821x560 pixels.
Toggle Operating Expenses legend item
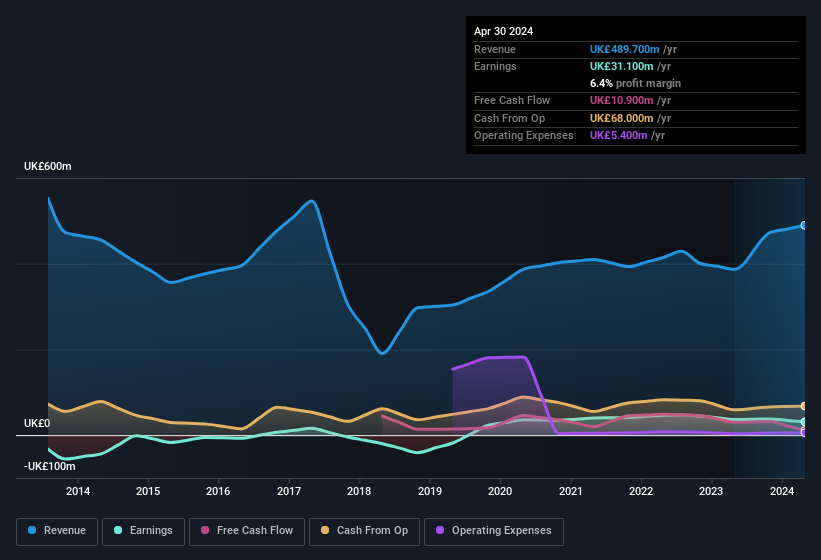click(494, 530)
